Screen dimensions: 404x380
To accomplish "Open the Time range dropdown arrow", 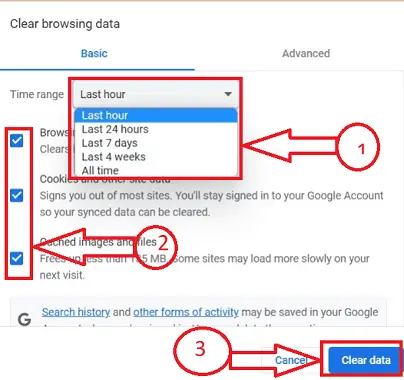I will (228, 94).
